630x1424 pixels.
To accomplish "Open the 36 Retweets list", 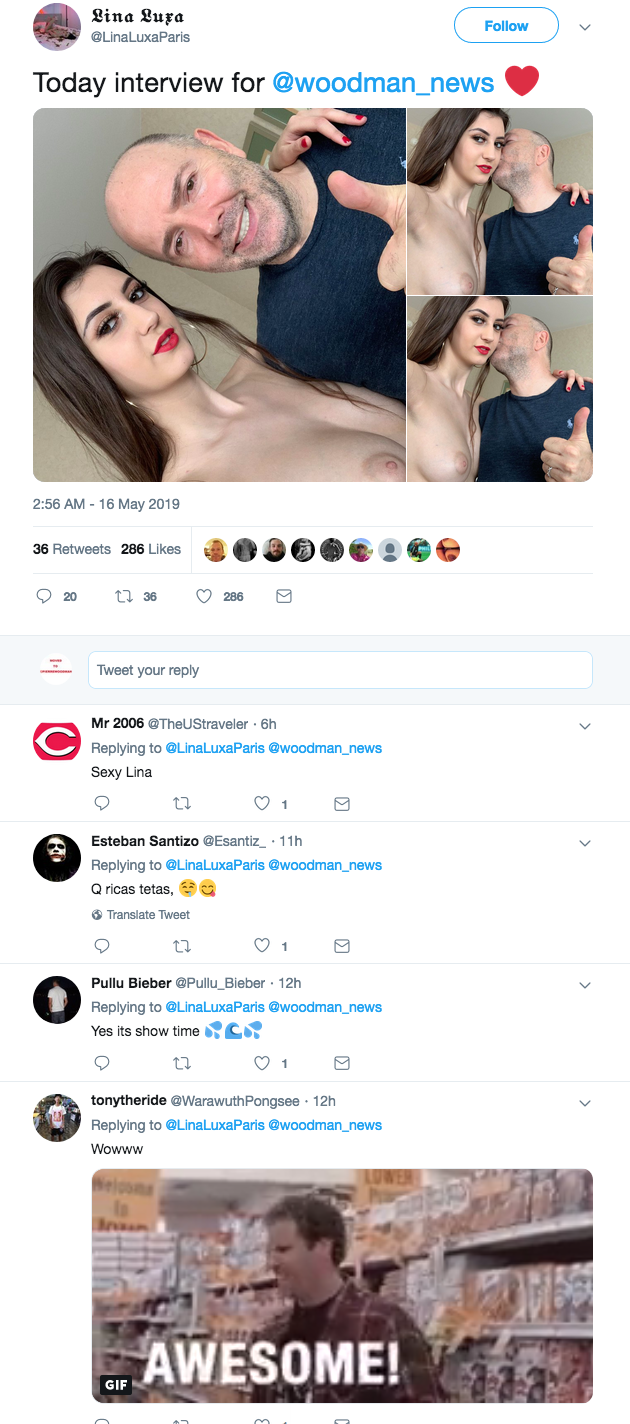I will point(72,549).
